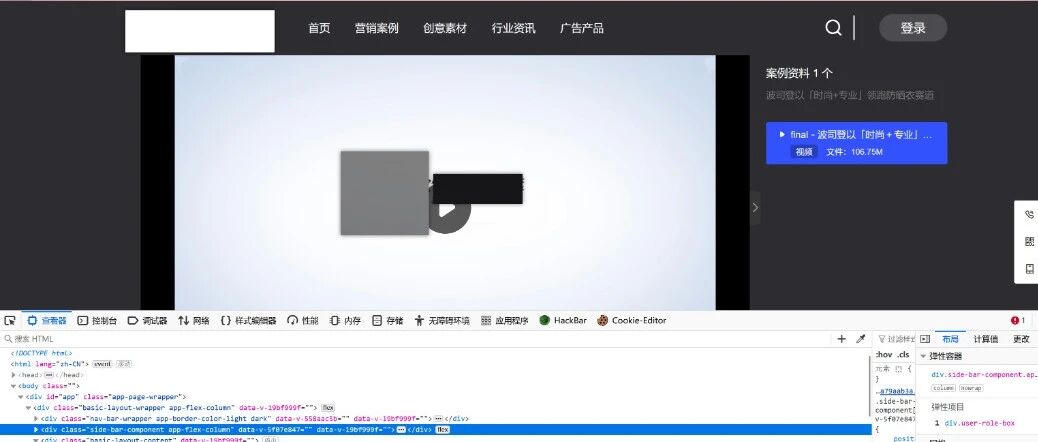The image size is (1038, 442).
Task: Switch to the 布局 Layout sidebar tab
Action: point(951,339)
